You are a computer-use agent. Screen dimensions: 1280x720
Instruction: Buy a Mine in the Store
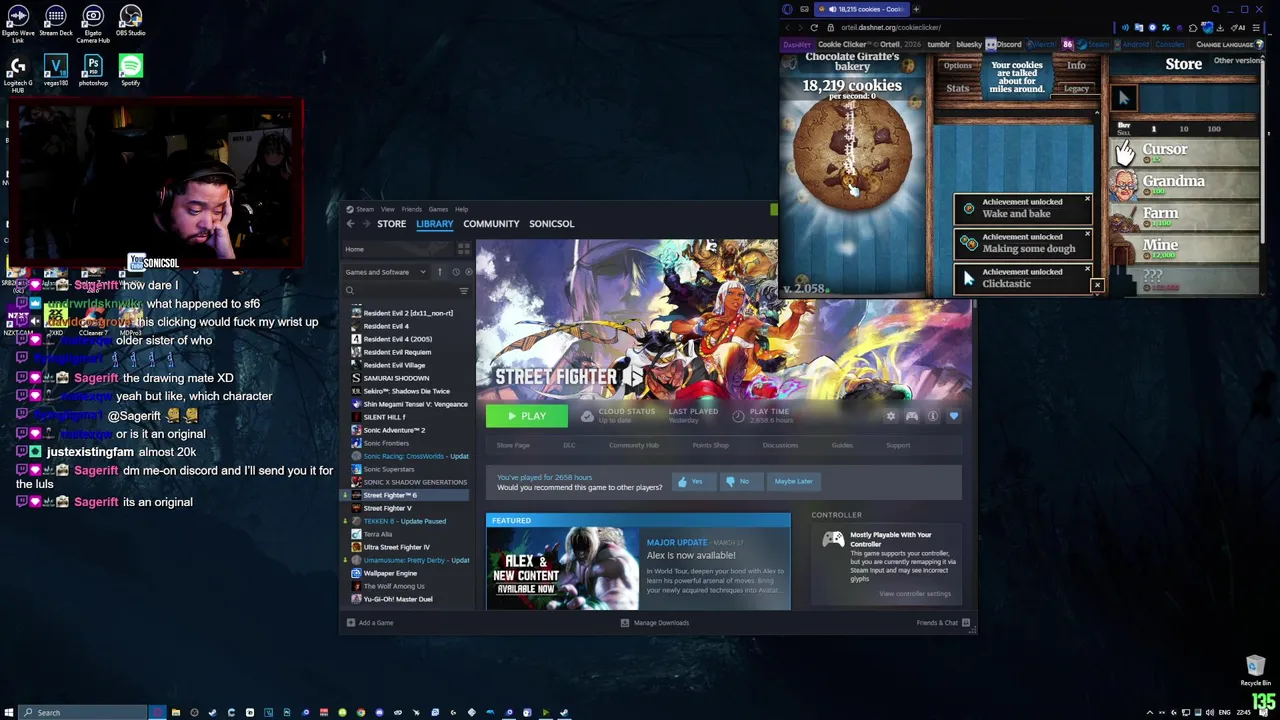click(x=1186, y=248)
